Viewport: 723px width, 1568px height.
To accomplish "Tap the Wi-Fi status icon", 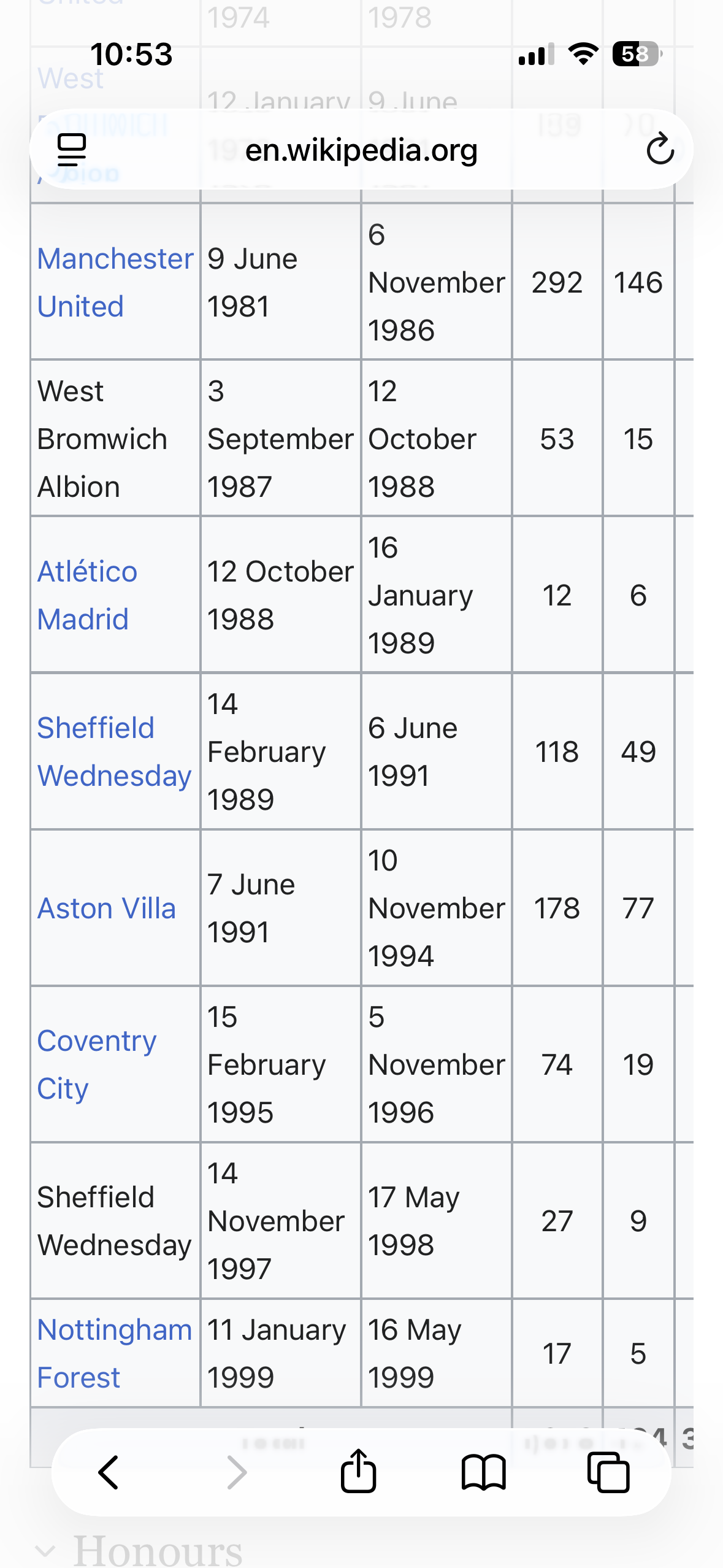I will click(583, 54).
